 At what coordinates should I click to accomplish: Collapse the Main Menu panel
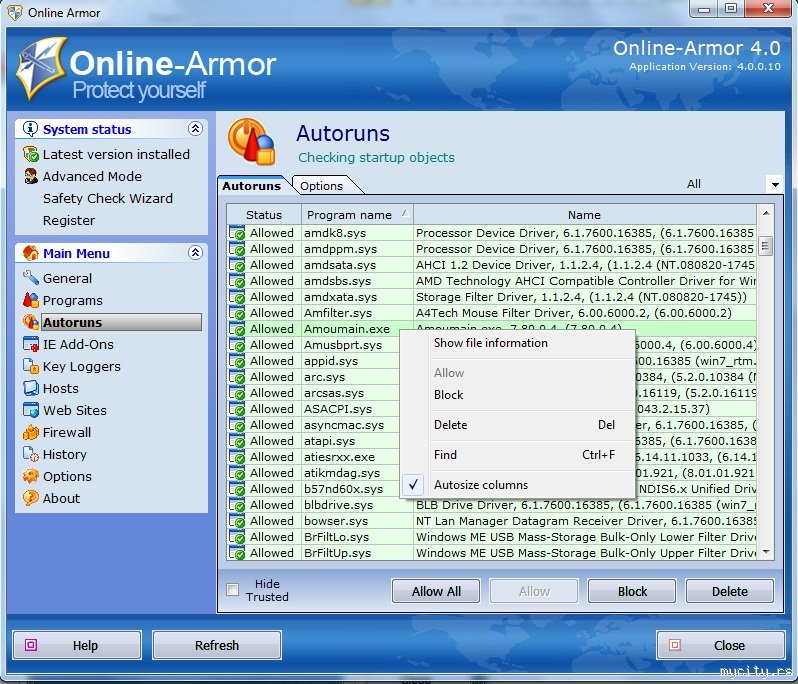(195, 252)
